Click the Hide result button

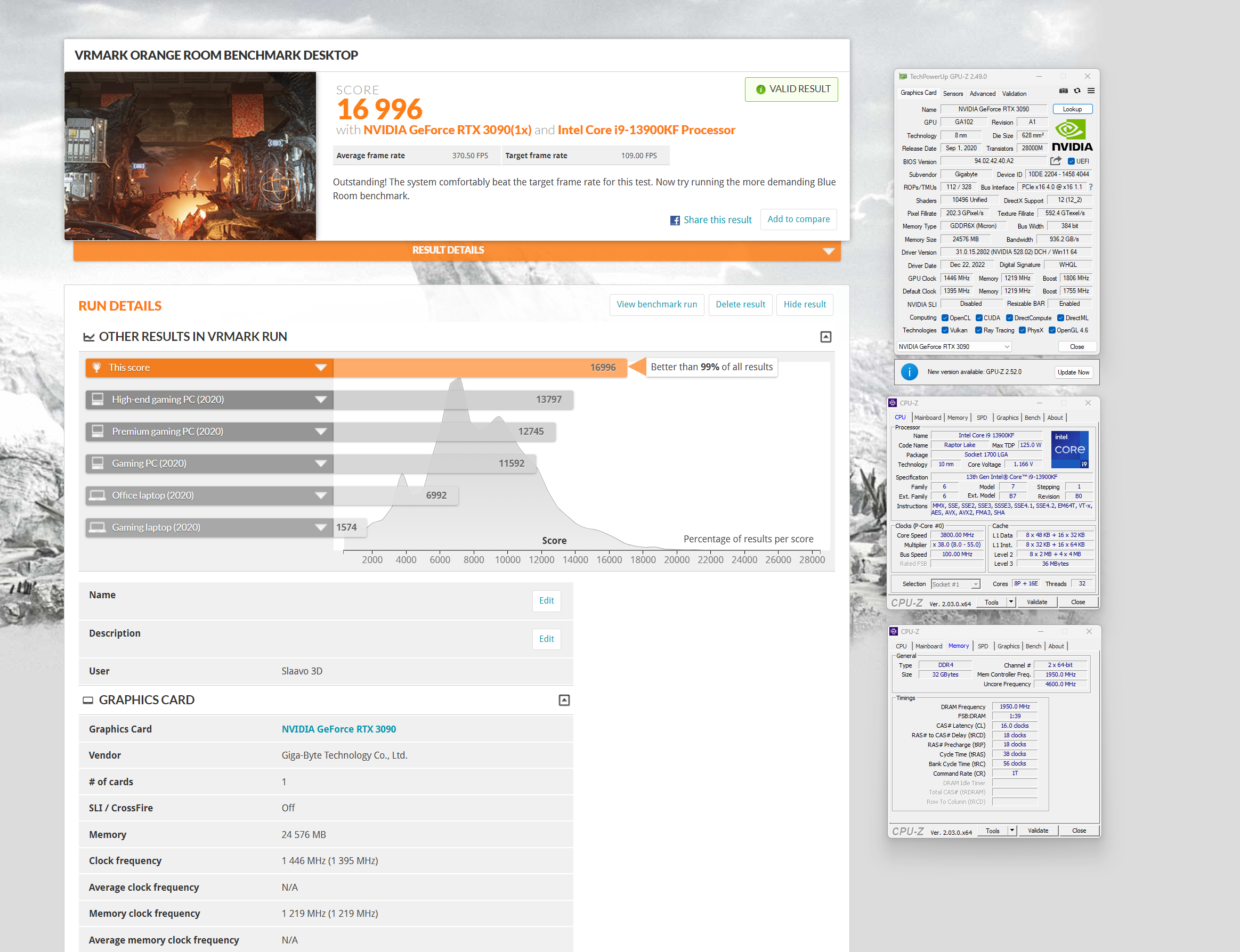(x=804, y=304)
